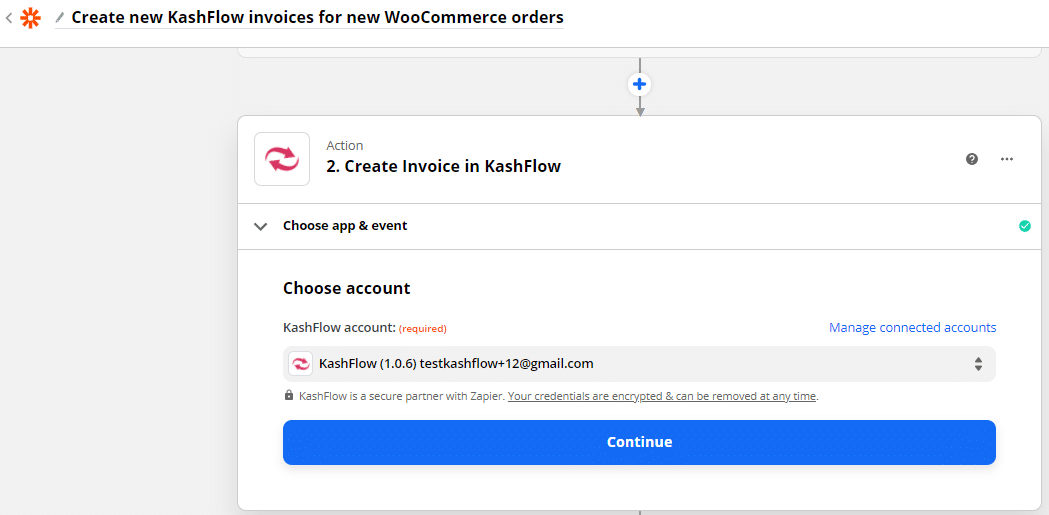Click the back chevron beside the Zapier logo
This screenshot has height=515, width=1049.
(x=9, y=18)
